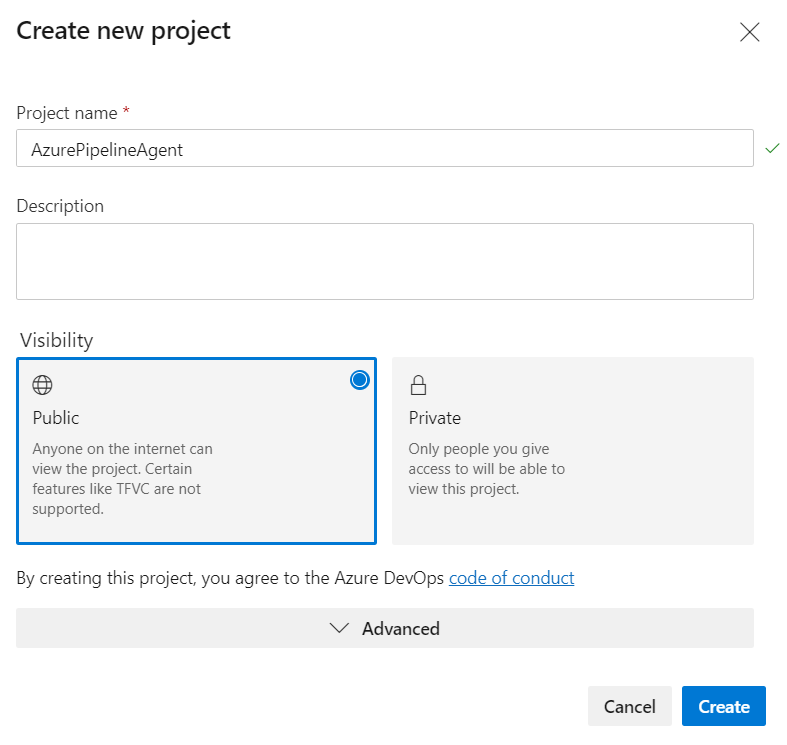
Task: Click the lock icon in the Private card
Action: (x=418, y=385)
